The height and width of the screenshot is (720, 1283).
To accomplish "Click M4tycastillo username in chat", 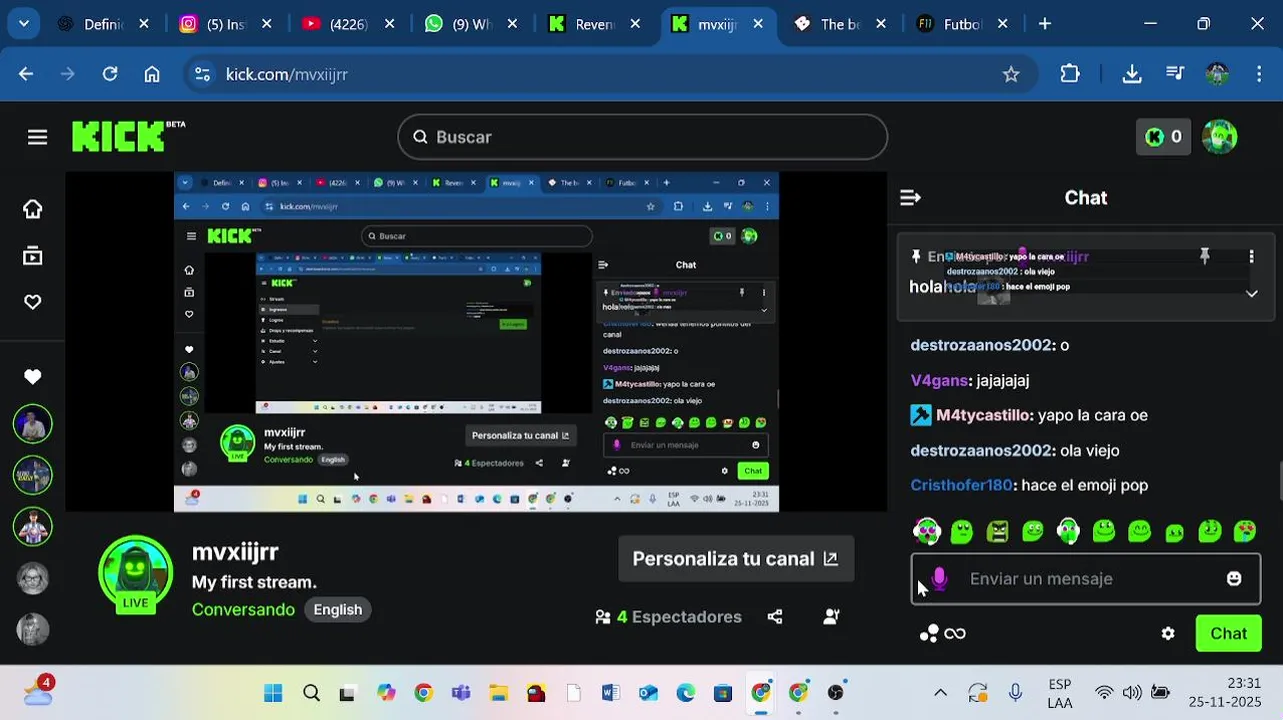I will 984,415.
